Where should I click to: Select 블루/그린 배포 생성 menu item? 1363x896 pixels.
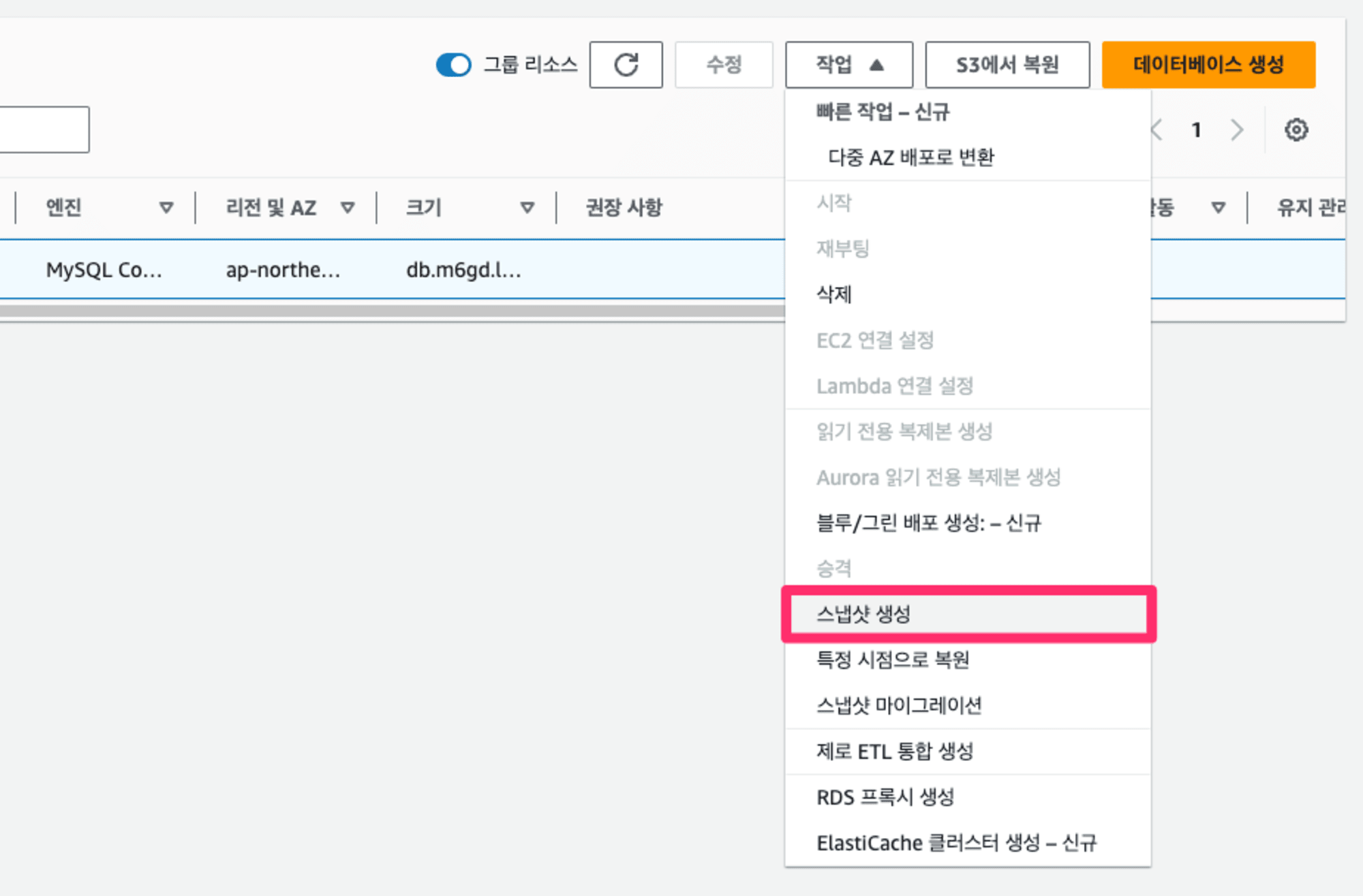point(968,523)
